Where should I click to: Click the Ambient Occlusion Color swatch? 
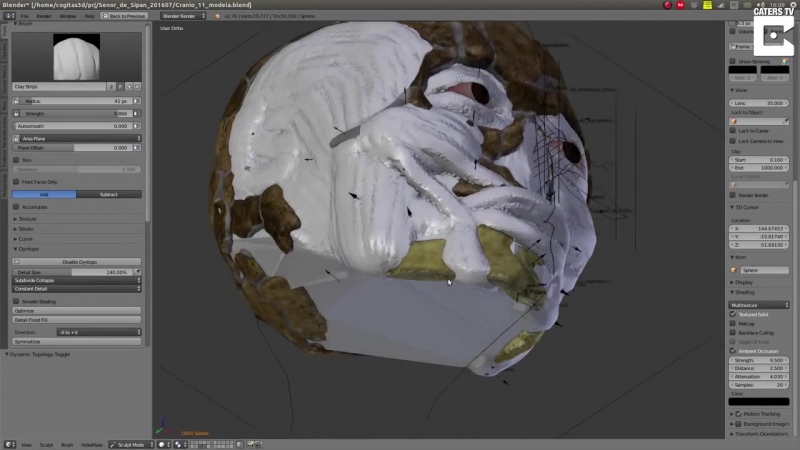[759, 402]
